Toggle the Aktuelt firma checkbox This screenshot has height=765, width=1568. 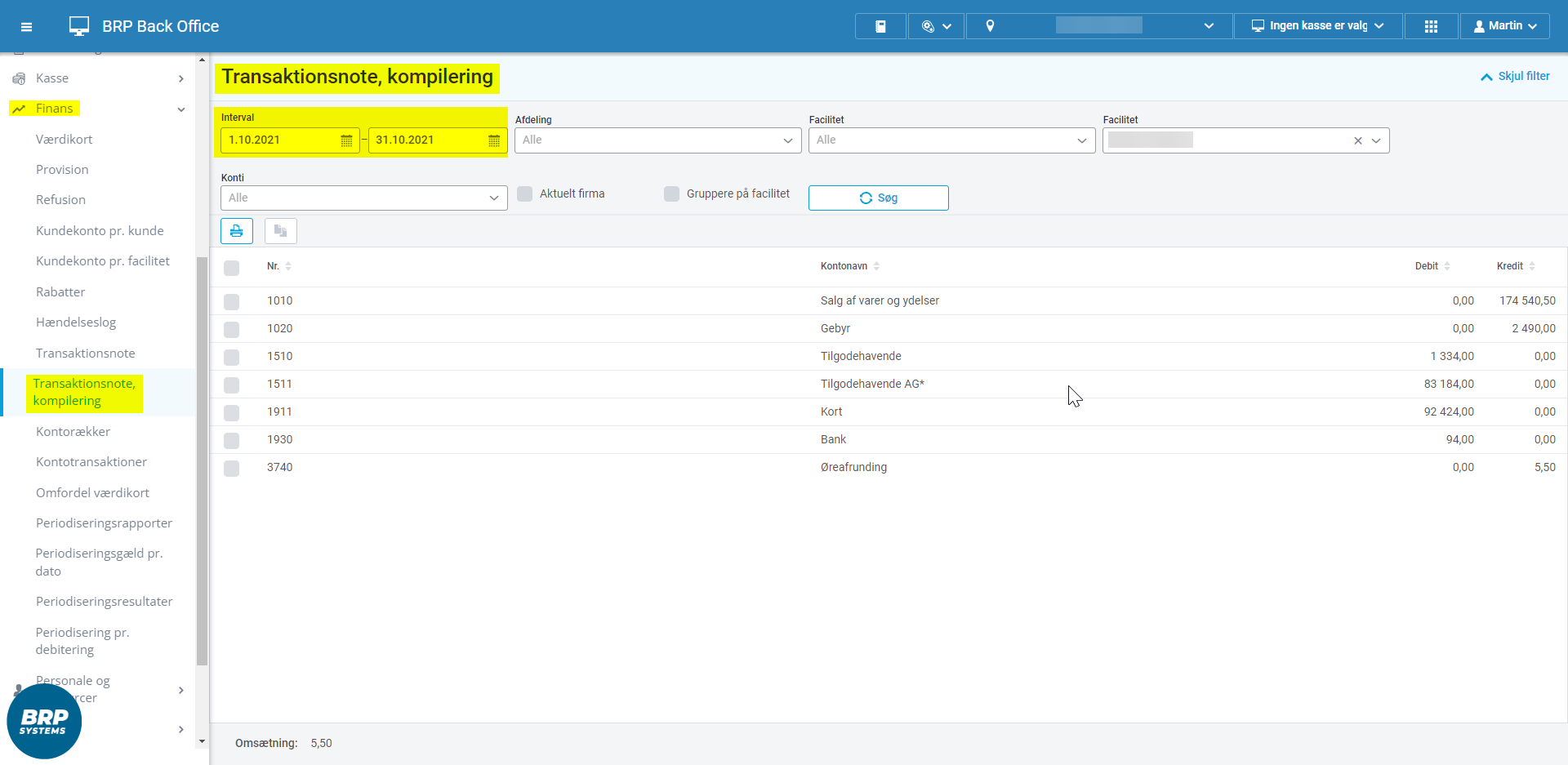click(x=525, y=193)
